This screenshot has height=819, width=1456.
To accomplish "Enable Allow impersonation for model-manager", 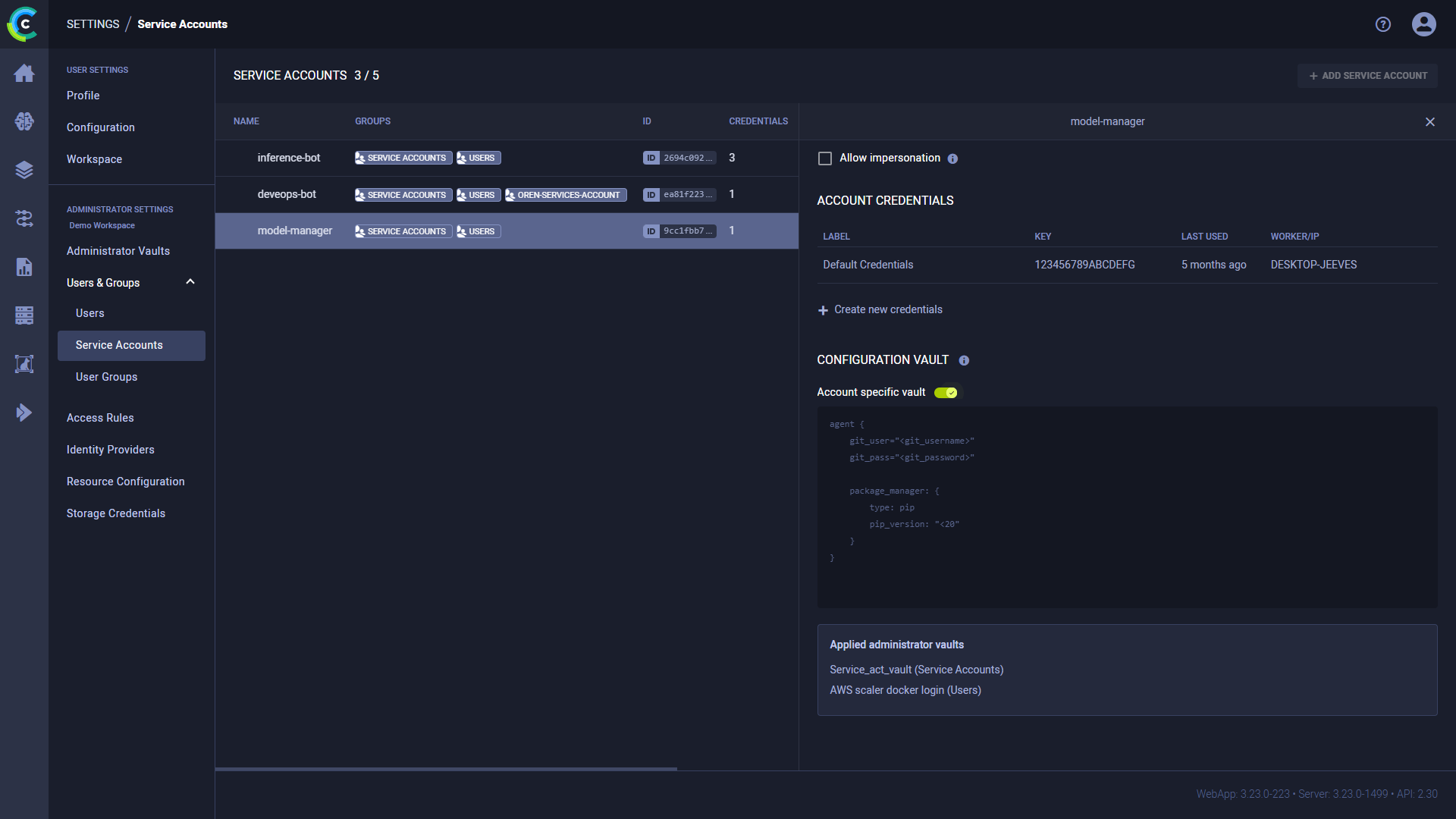I will 825,158.
